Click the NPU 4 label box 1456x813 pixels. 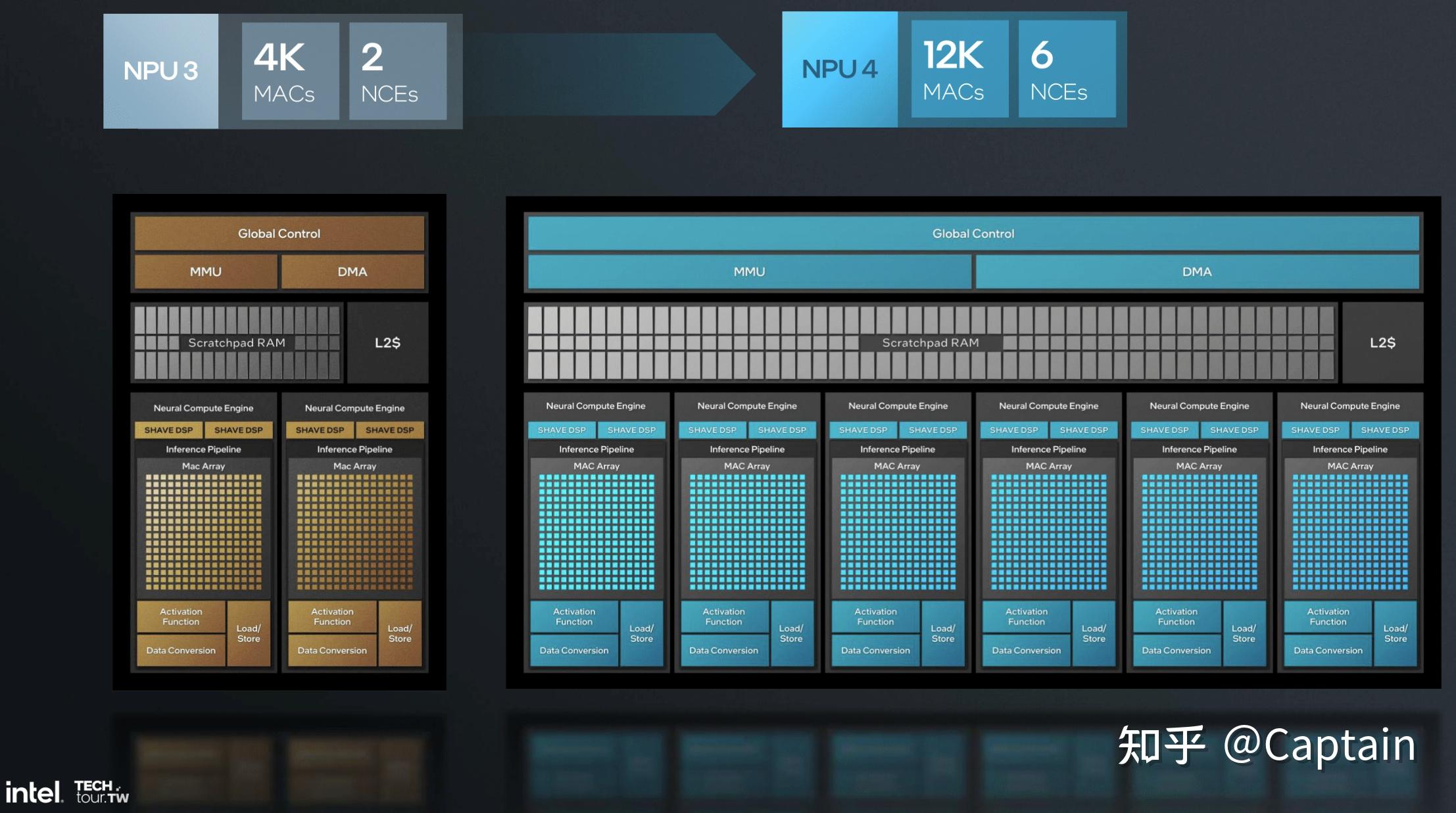(x=839, y=69)
